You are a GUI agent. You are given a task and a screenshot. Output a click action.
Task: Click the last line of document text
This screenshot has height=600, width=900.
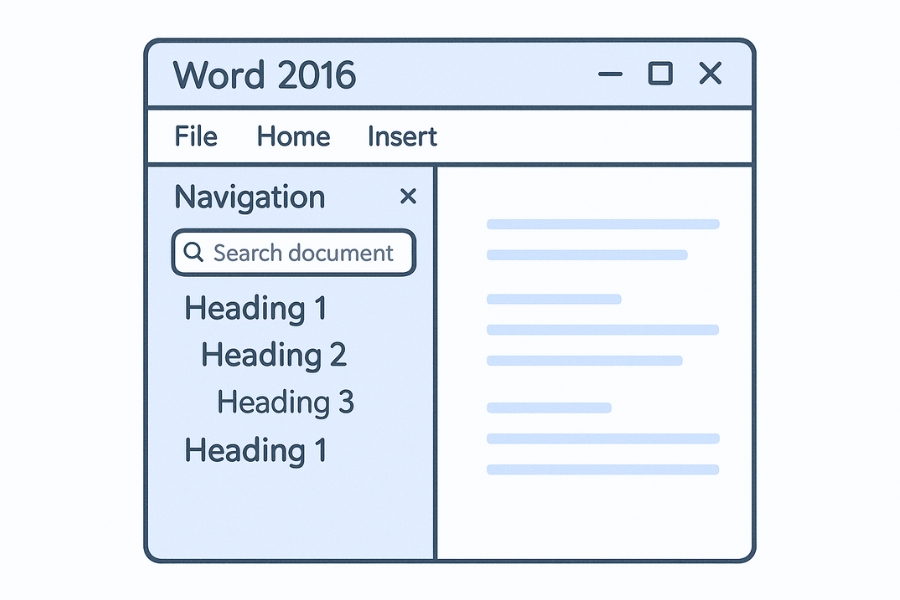(x=603, y=468)
